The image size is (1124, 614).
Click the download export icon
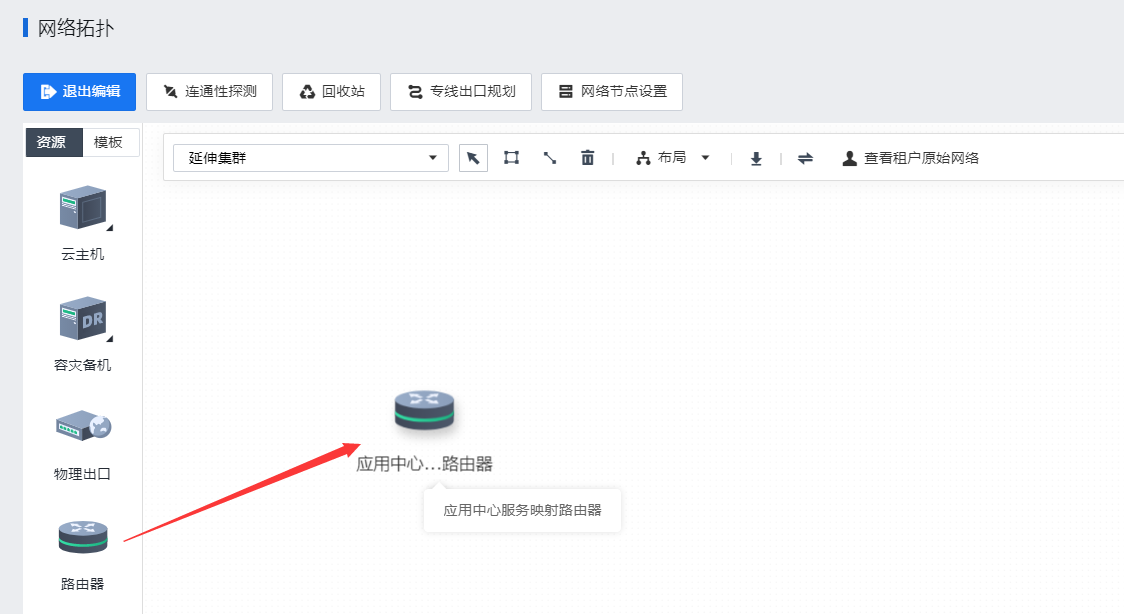click(x=757, y=158)
